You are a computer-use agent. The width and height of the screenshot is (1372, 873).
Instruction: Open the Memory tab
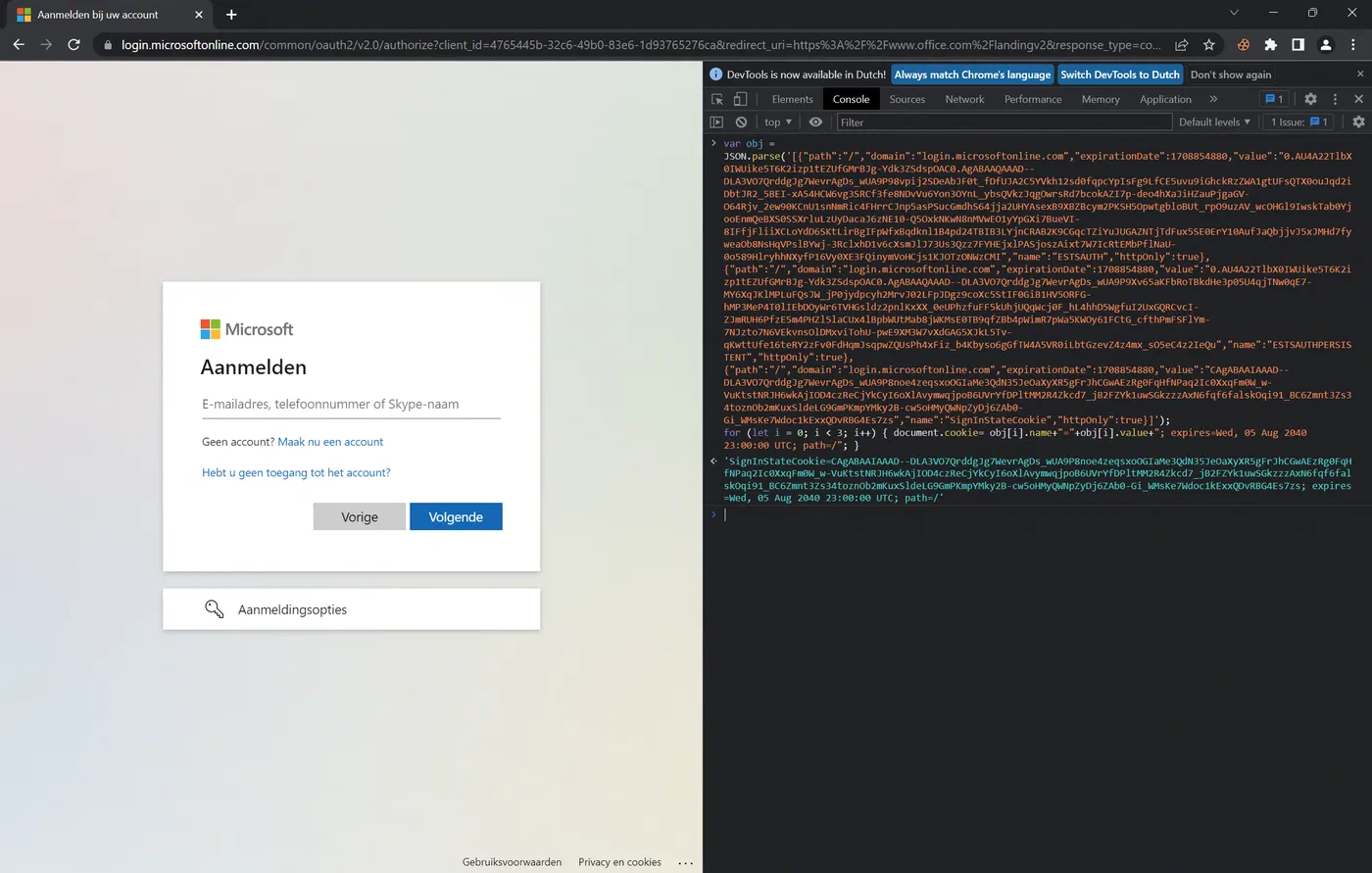[1101, 99]
